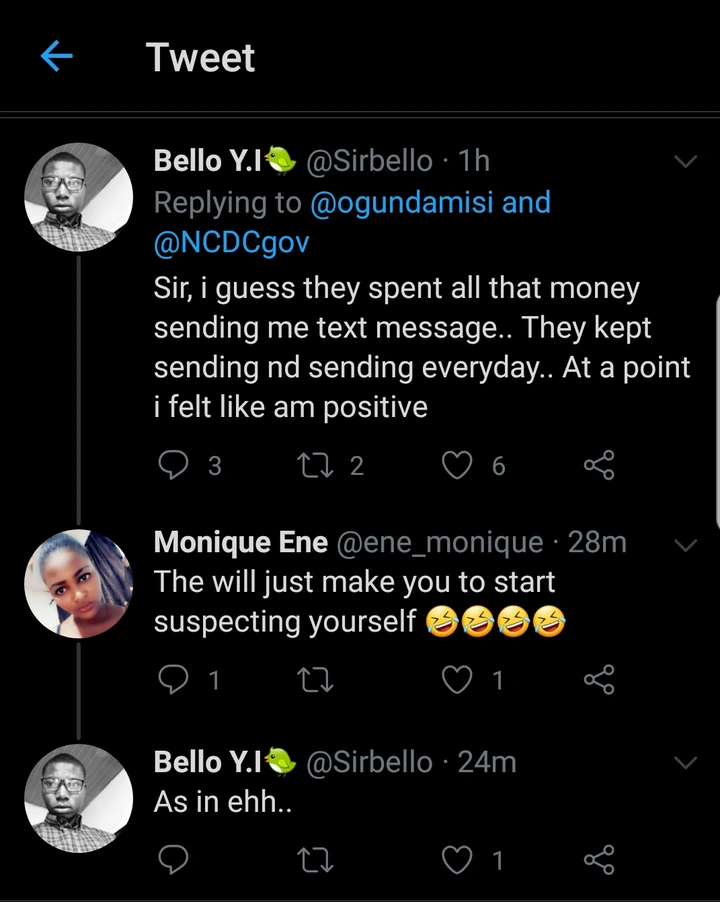Reply to the 'As in ehh..' tweet
The height and width of the screenshot is (902, 720).
[175, 859]
